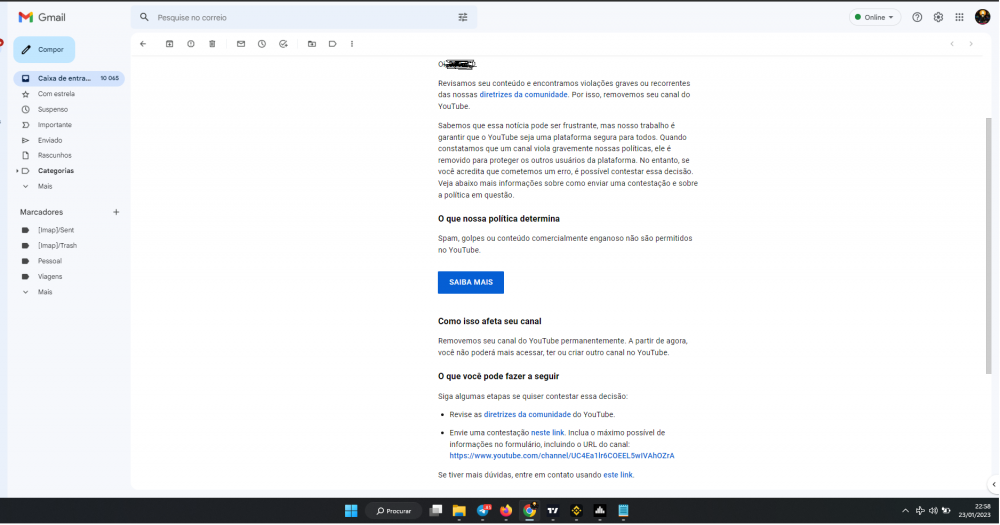Open the YouTube channel URL link
This screenshot has width=1000, height=525.
pyautogui.click(x=562, y=455)
